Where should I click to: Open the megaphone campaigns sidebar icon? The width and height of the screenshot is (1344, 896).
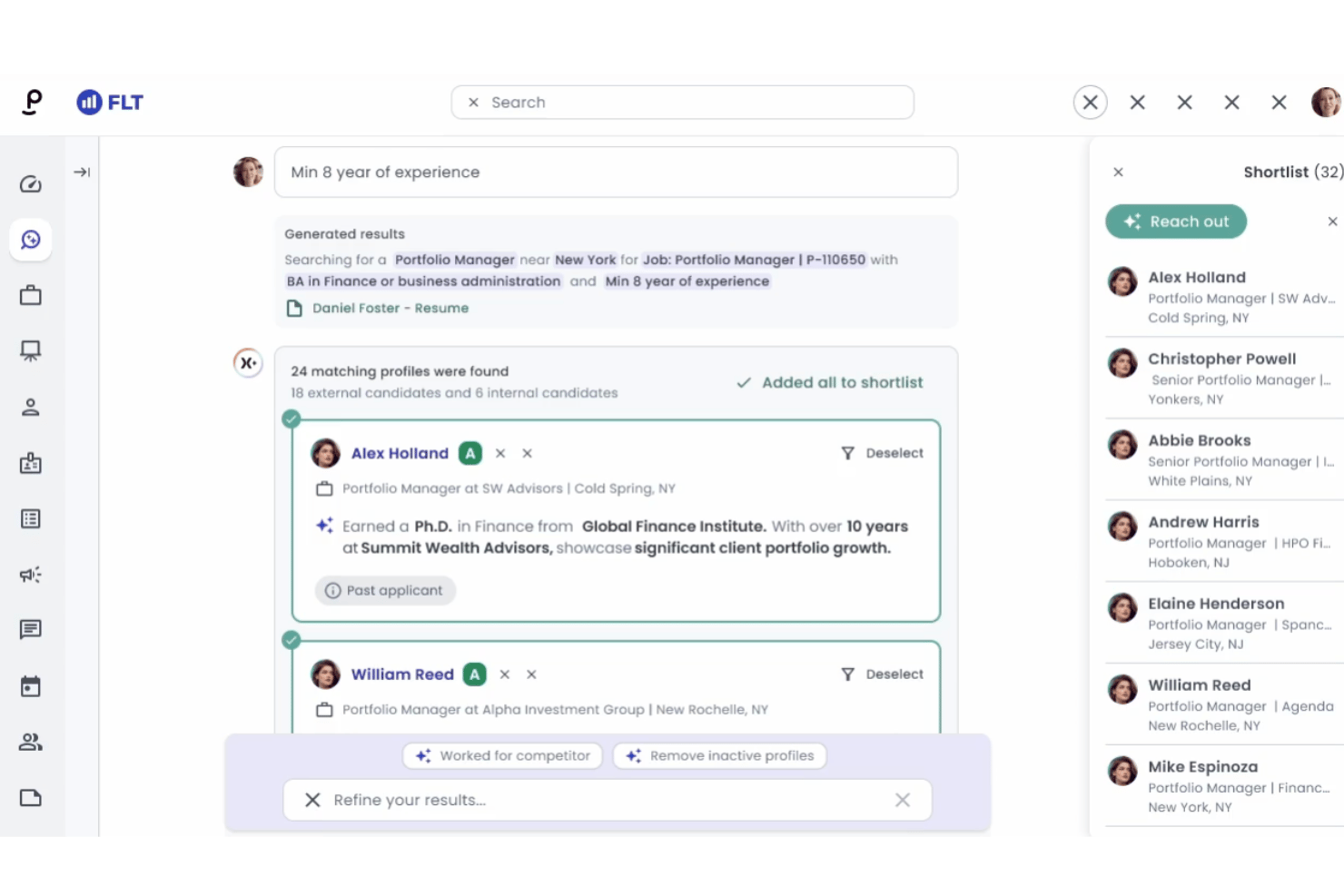[31, 575]
